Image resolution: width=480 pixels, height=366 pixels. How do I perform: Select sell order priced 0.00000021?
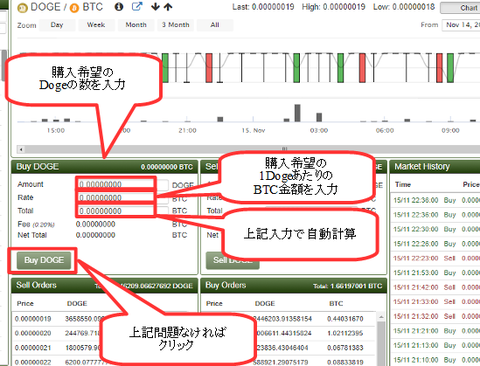click(104, 348)
